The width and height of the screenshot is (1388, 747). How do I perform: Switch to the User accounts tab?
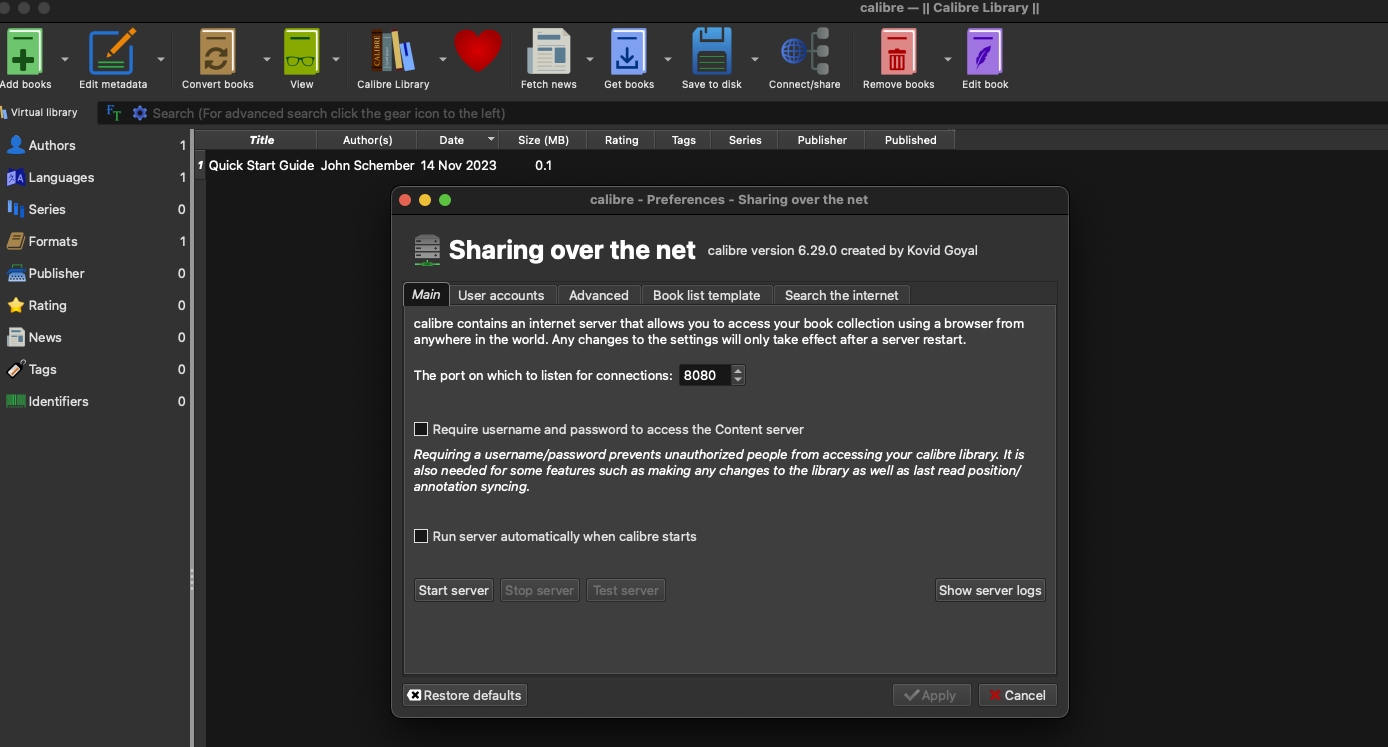coord(501,295)
